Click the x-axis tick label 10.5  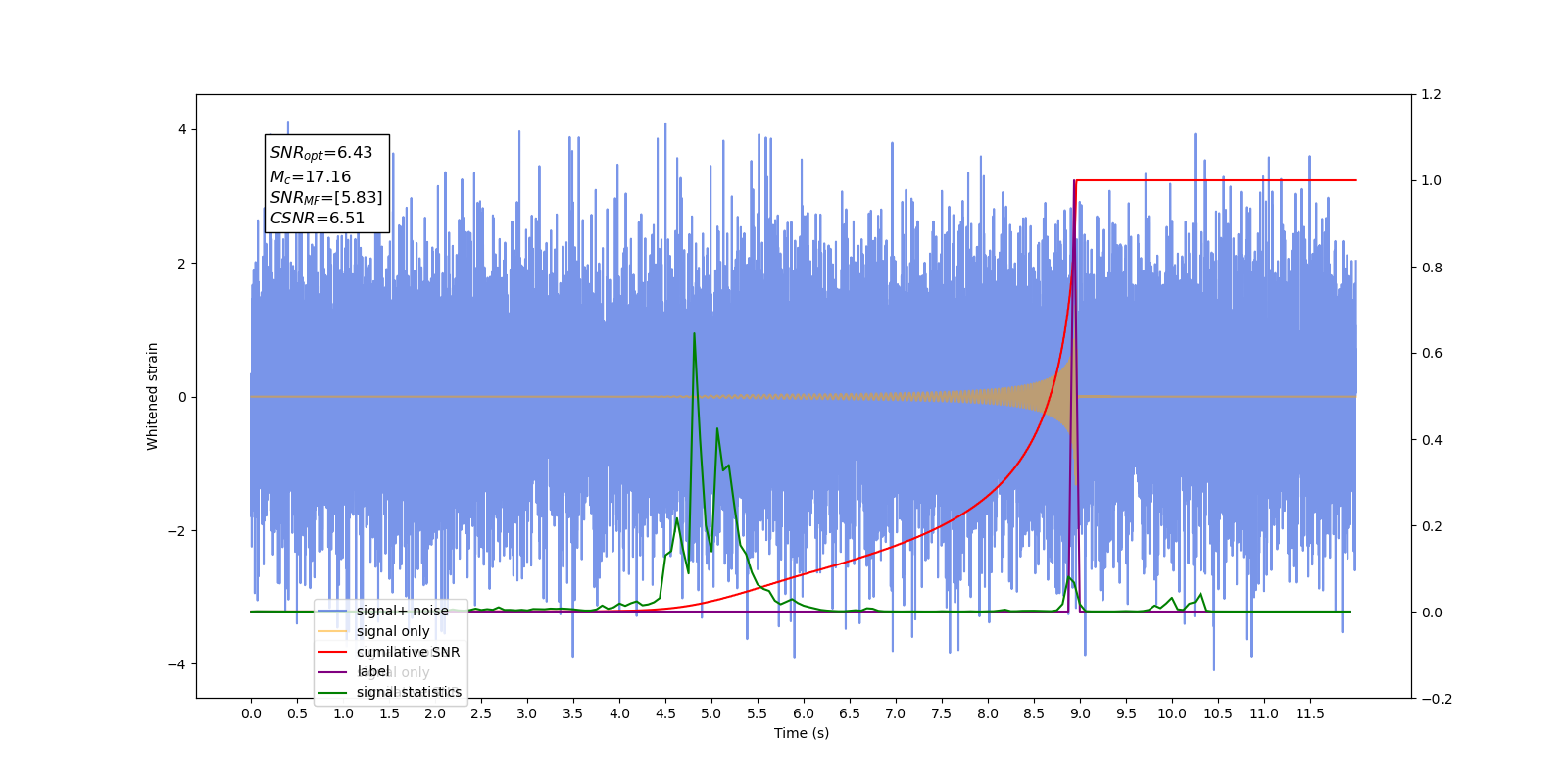pyautogui.click(x=1218, y=713)
